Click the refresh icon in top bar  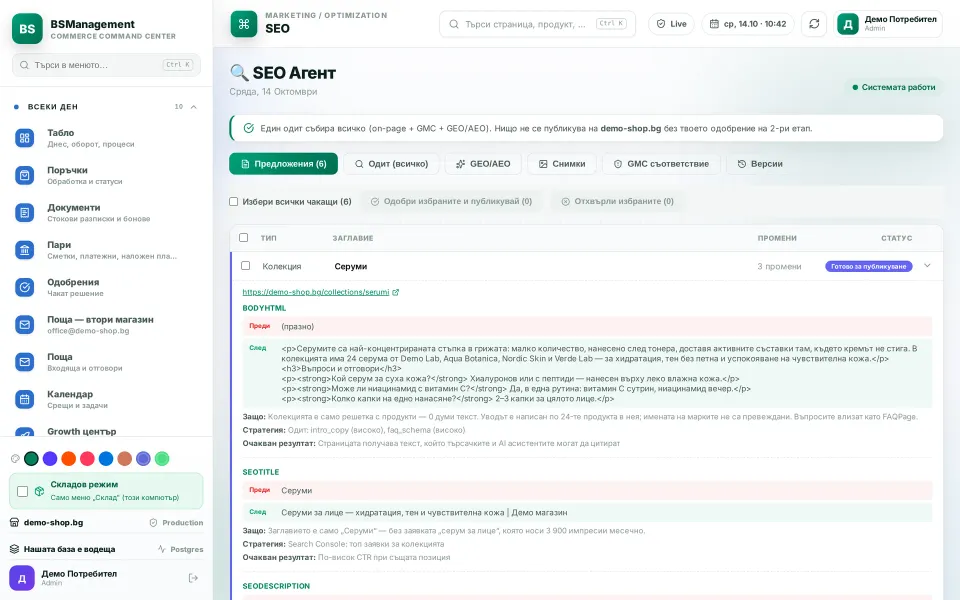coord(814,24)
